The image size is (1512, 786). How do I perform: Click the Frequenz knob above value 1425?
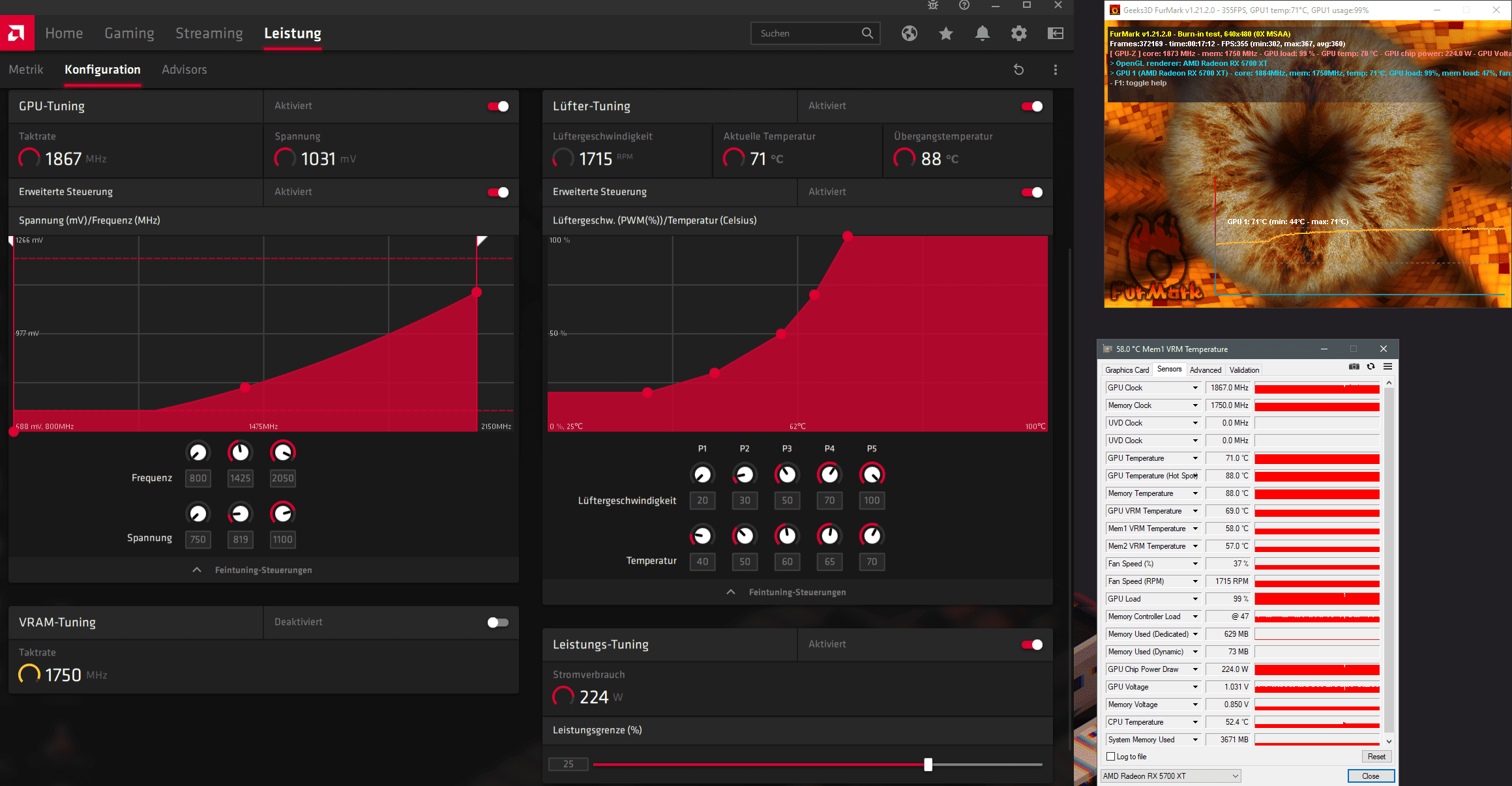click(240, 452)
